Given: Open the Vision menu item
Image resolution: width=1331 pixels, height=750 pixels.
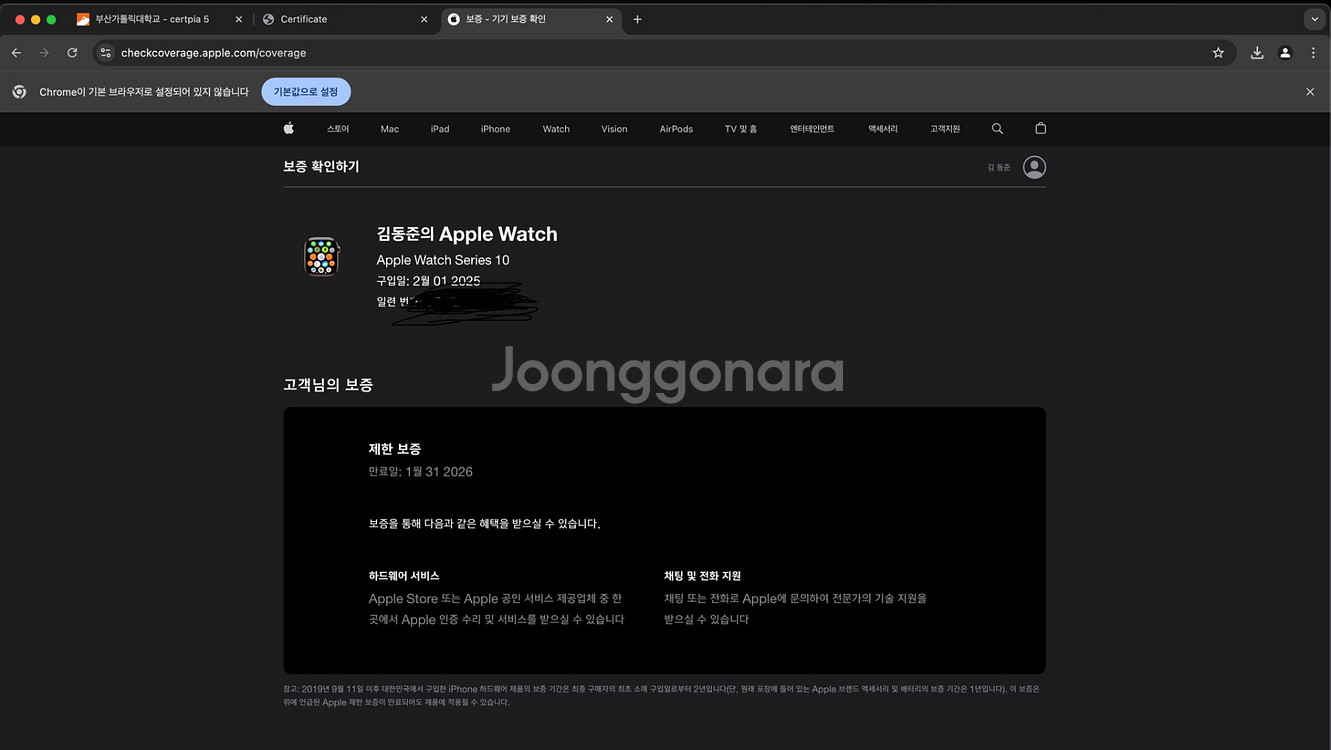Looking at the screenshot, I should point(614,129).
